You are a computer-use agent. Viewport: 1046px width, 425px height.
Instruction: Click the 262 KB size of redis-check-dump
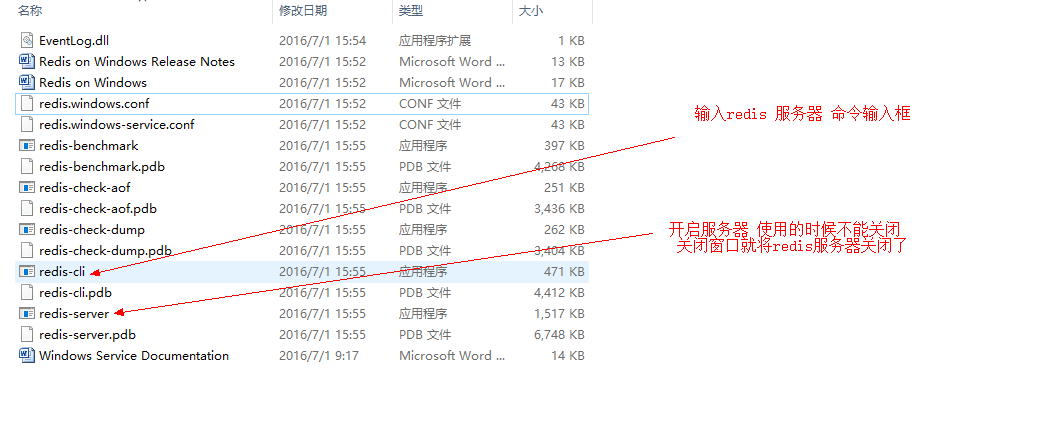tap(564, 230)
